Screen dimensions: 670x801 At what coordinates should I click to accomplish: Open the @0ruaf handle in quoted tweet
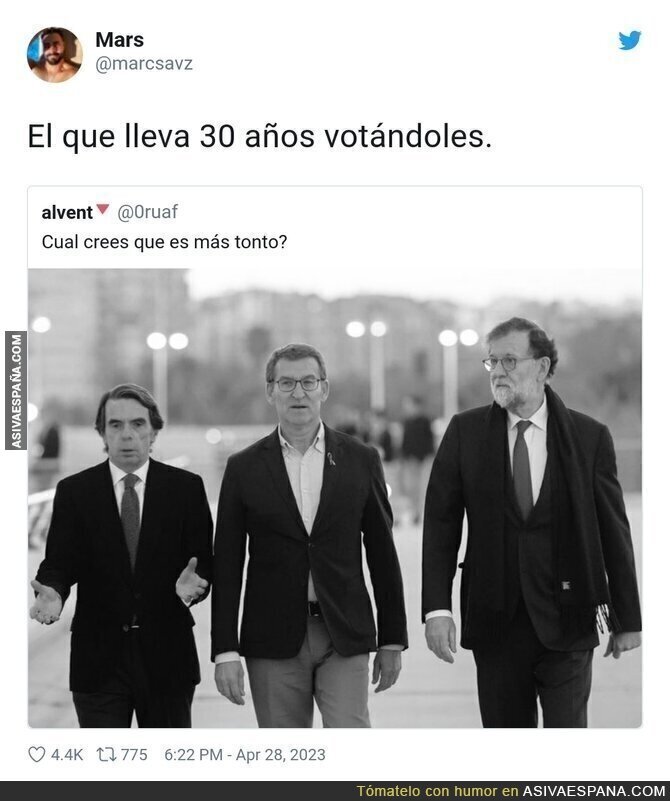pos(148,212)
